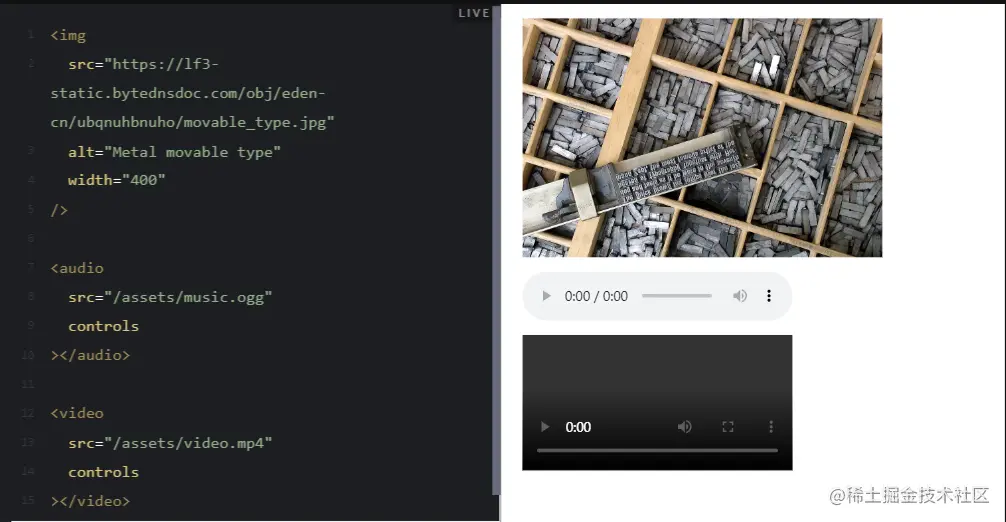The height and width of the screenshot is (522, 1006).
Task: Mute the audio player volume
Action: coord(740,296)
